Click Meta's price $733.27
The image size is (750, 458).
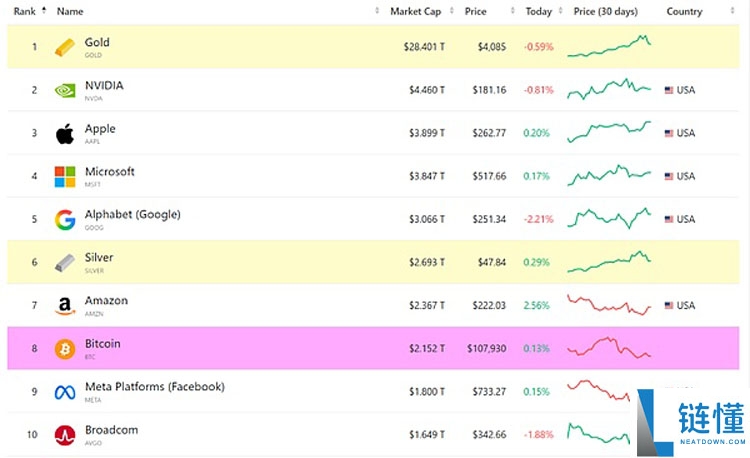[x=489, y=392]
